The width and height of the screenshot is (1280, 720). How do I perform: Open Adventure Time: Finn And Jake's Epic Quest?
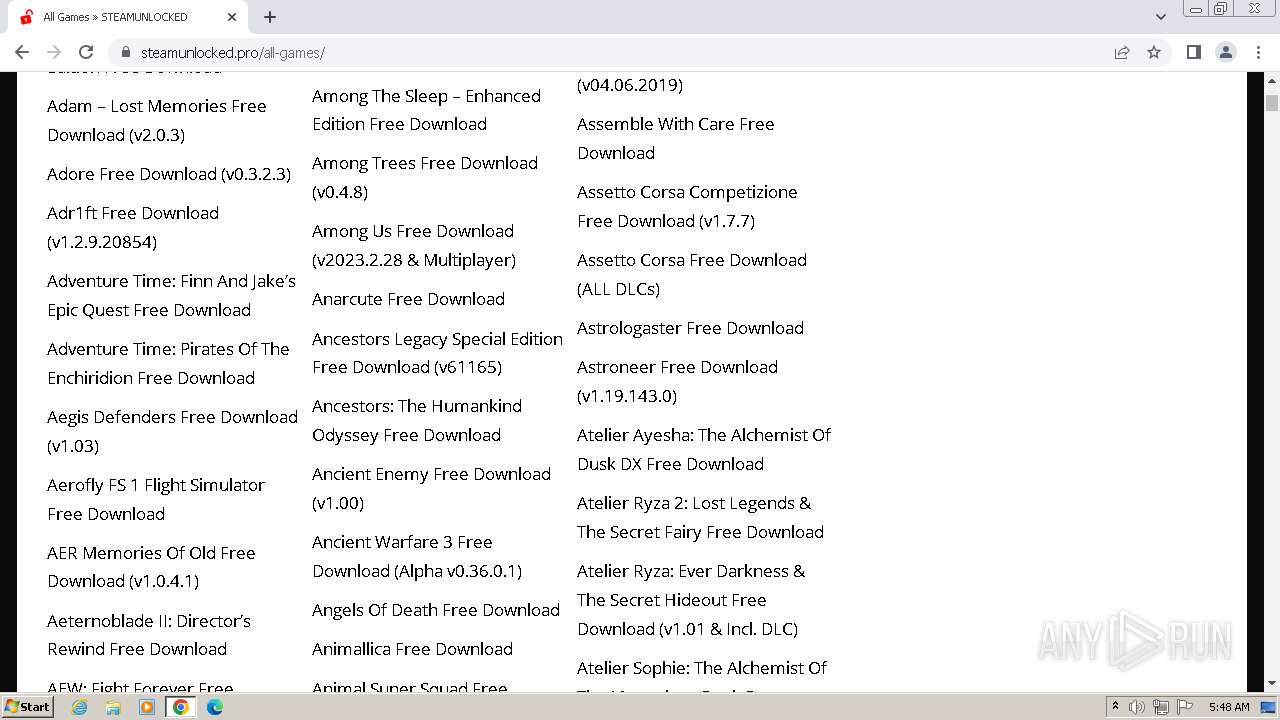tap(171, 295)
